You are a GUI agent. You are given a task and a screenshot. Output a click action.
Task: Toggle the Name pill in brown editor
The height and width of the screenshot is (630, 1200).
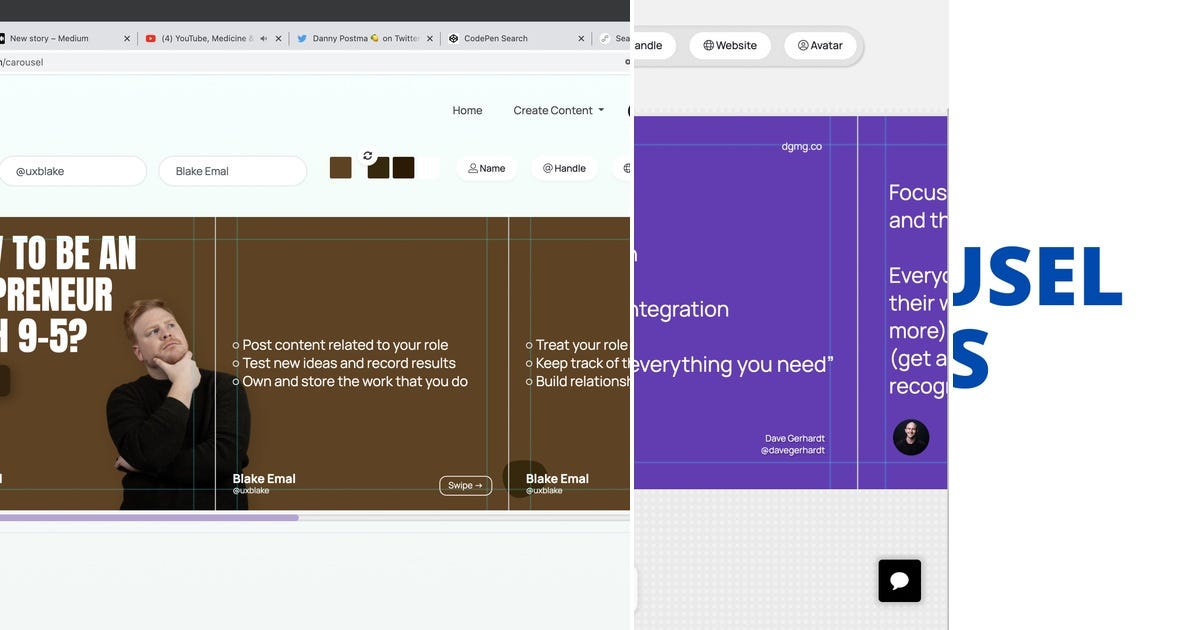tap(487, 168)
